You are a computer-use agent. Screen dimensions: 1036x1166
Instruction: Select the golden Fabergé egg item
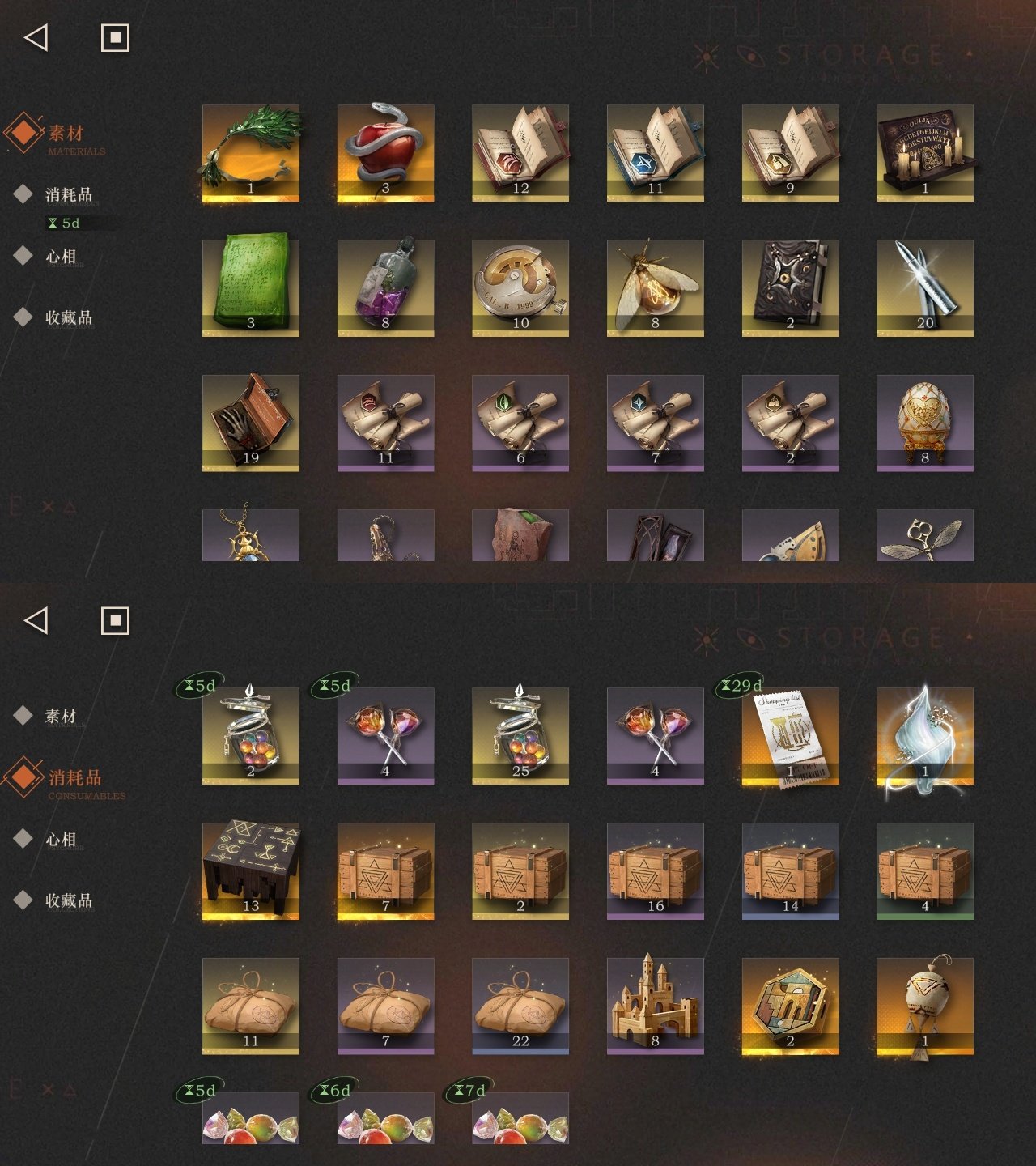point(925,423)
